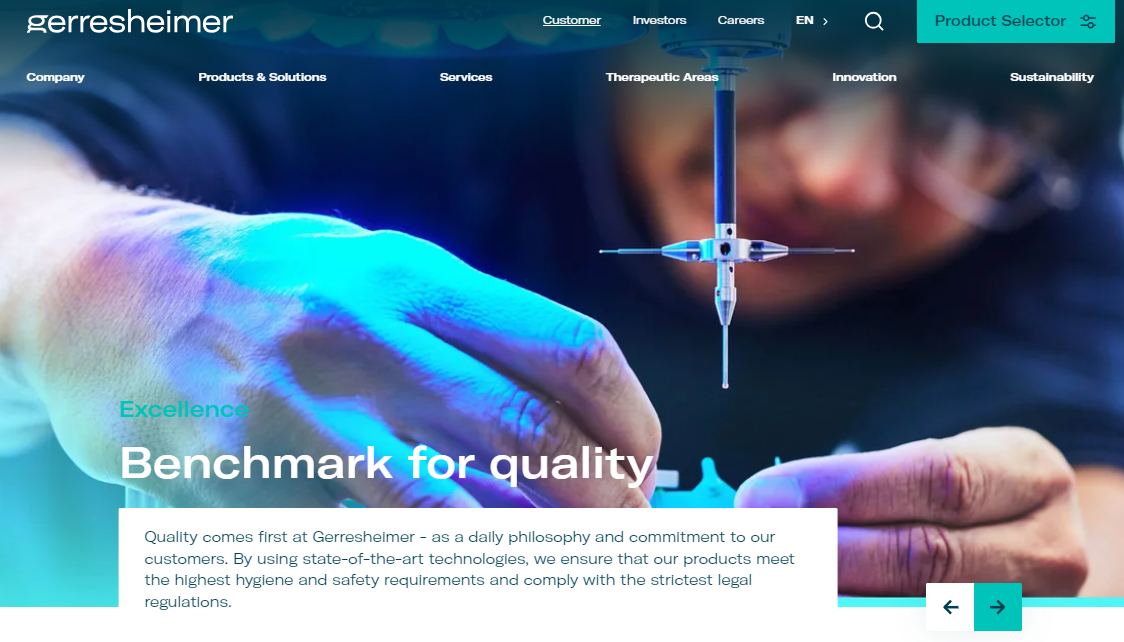Visit the Investors section
This screenshot has width=1124, height=642.
pyautogui.click(x=659, y=20)
